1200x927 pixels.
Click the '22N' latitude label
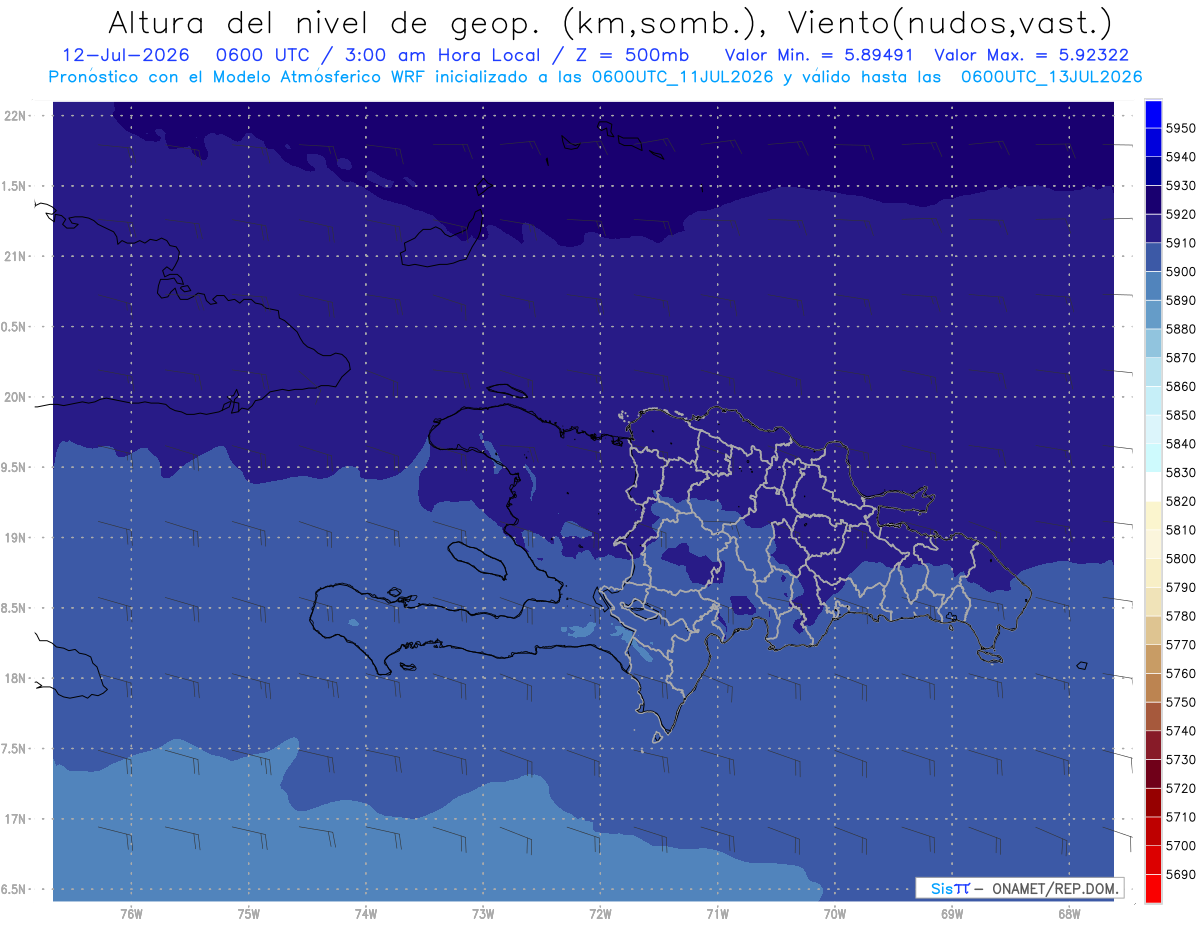[16, 115]
